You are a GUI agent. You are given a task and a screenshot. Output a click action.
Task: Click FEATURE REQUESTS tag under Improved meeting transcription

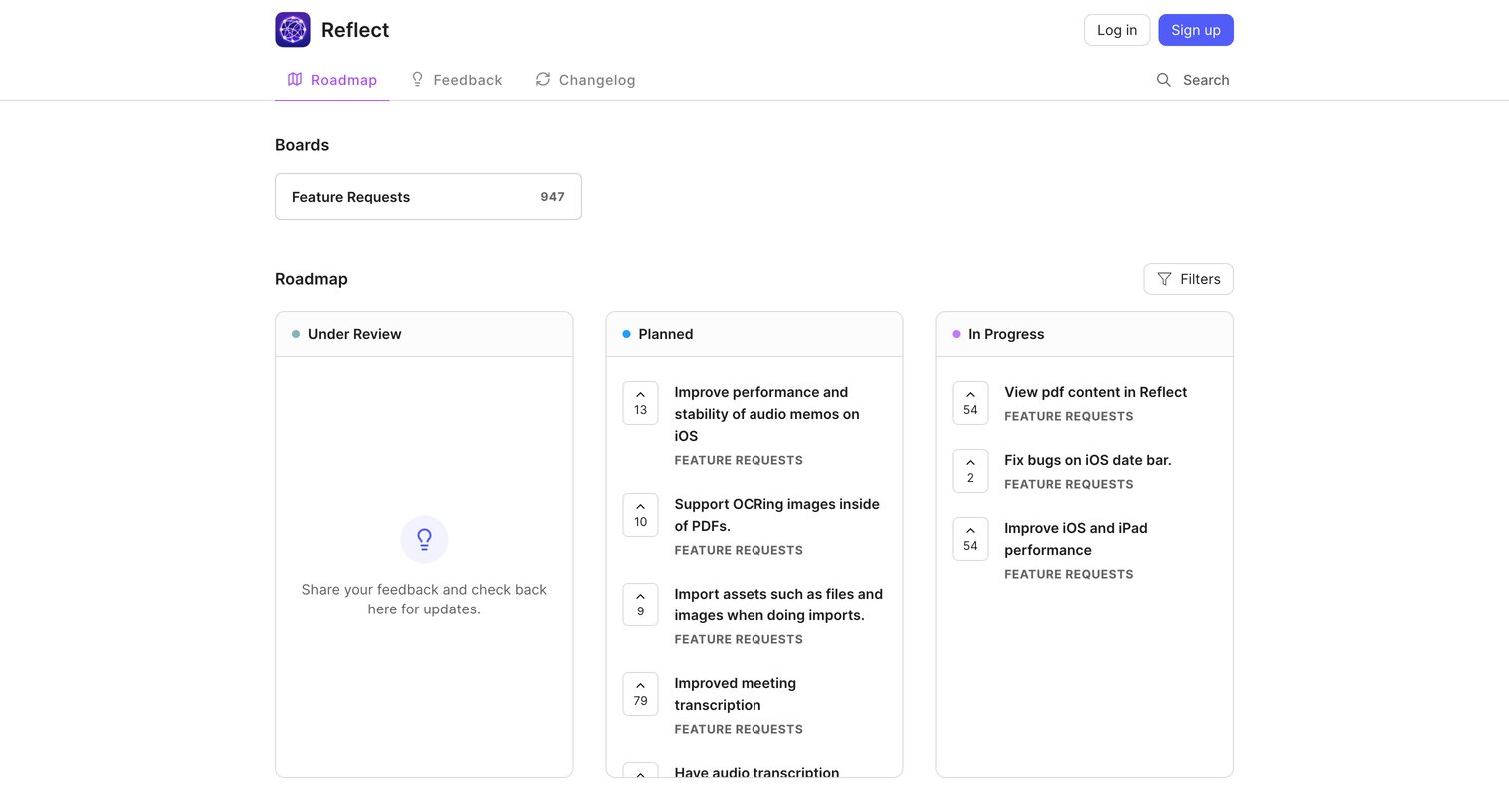pos(739,729)
